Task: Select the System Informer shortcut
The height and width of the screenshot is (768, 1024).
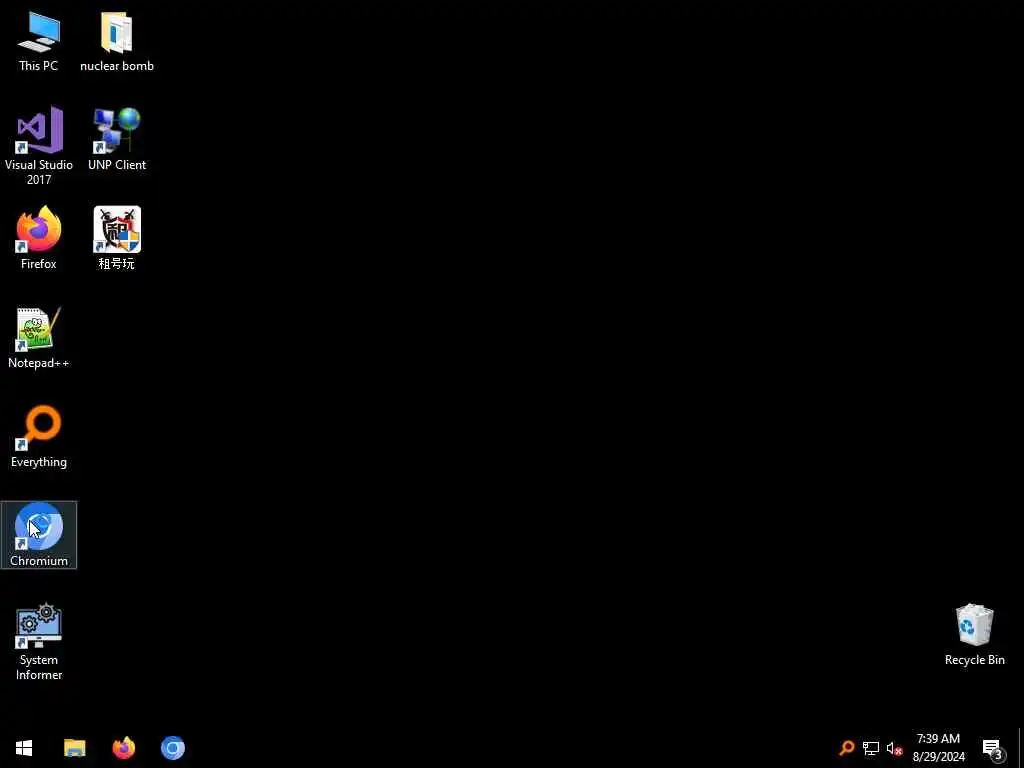Action: click(39, 643)
